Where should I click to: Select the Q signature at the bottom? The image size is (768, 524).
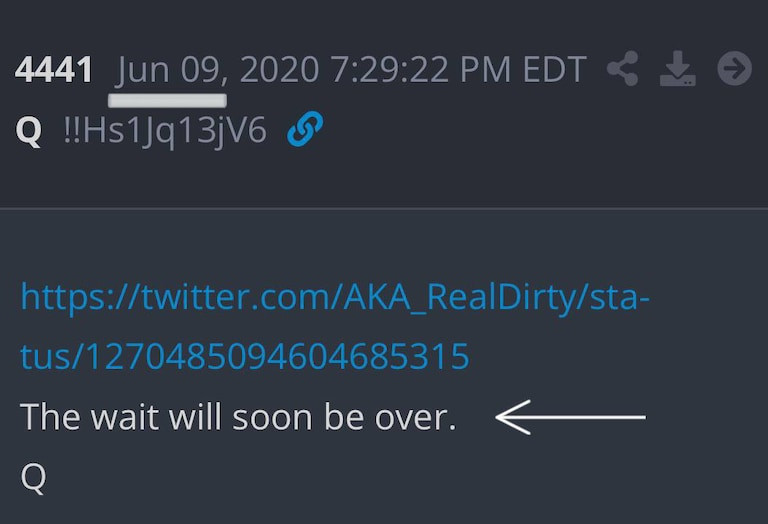click(33, 477)
